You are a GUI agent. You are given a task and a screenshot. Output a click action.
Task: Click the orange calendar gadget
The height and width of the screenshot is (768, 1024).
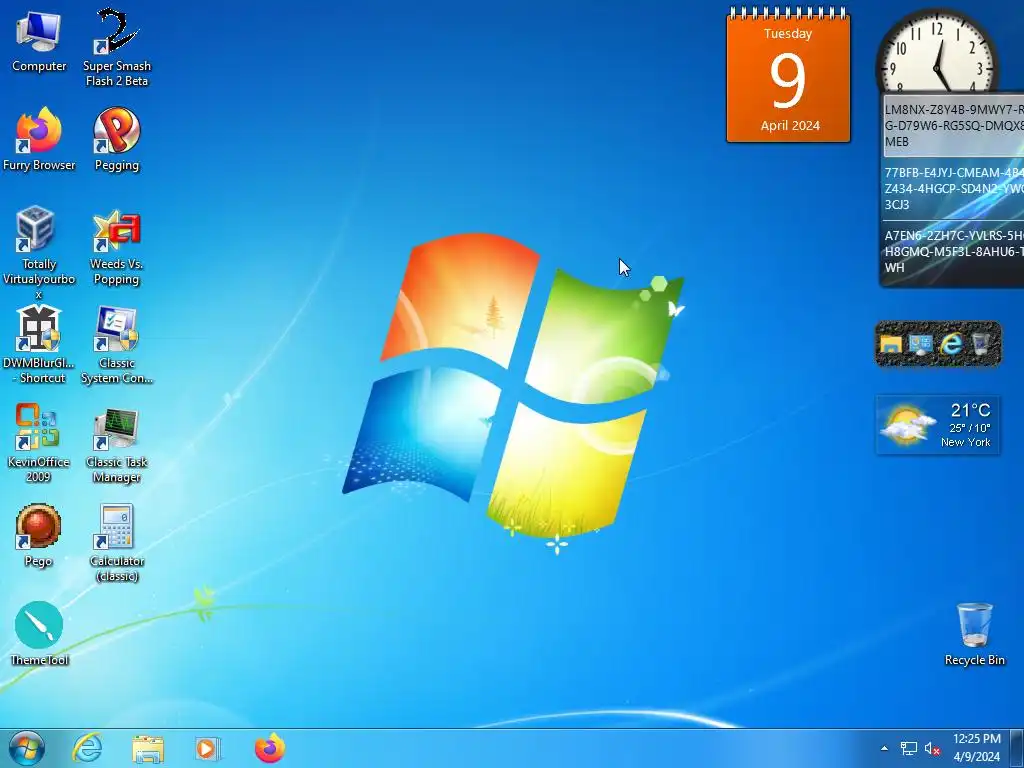788,74
